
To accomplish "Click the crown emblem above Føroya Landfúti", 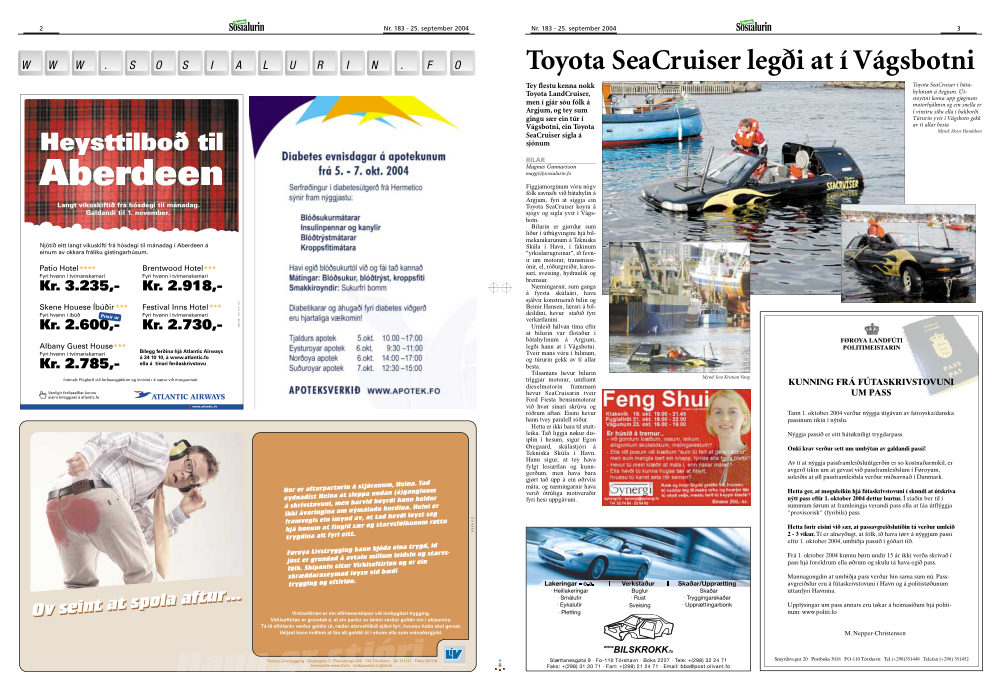I will click(x=871, y=329).
